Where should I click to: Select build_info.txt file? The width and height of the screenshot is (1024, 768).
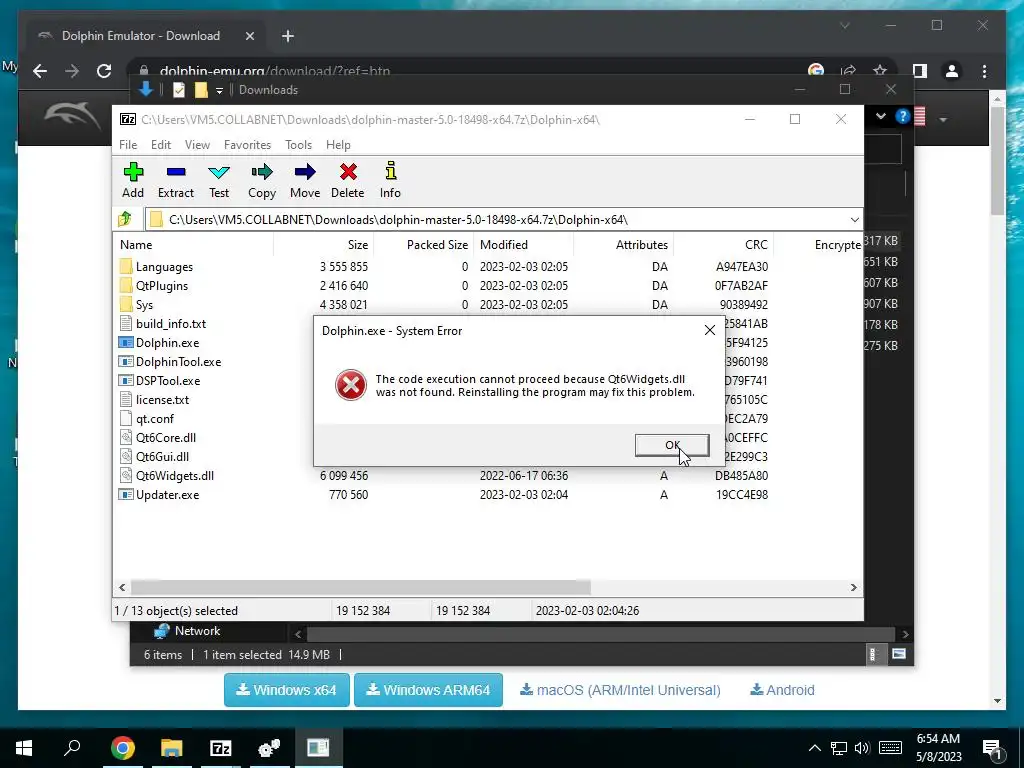[x=170, y=323]
